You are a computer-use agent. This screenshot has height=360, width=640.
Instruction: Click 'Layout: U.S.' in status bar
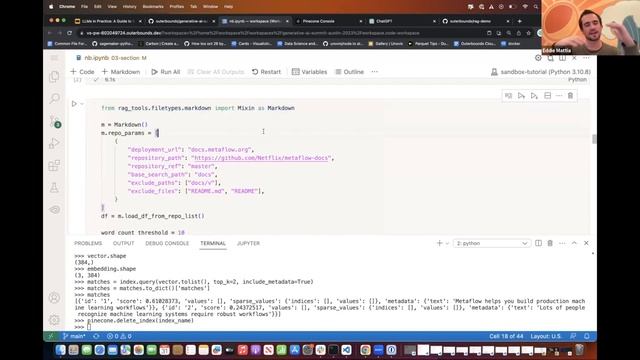(546, 336)
